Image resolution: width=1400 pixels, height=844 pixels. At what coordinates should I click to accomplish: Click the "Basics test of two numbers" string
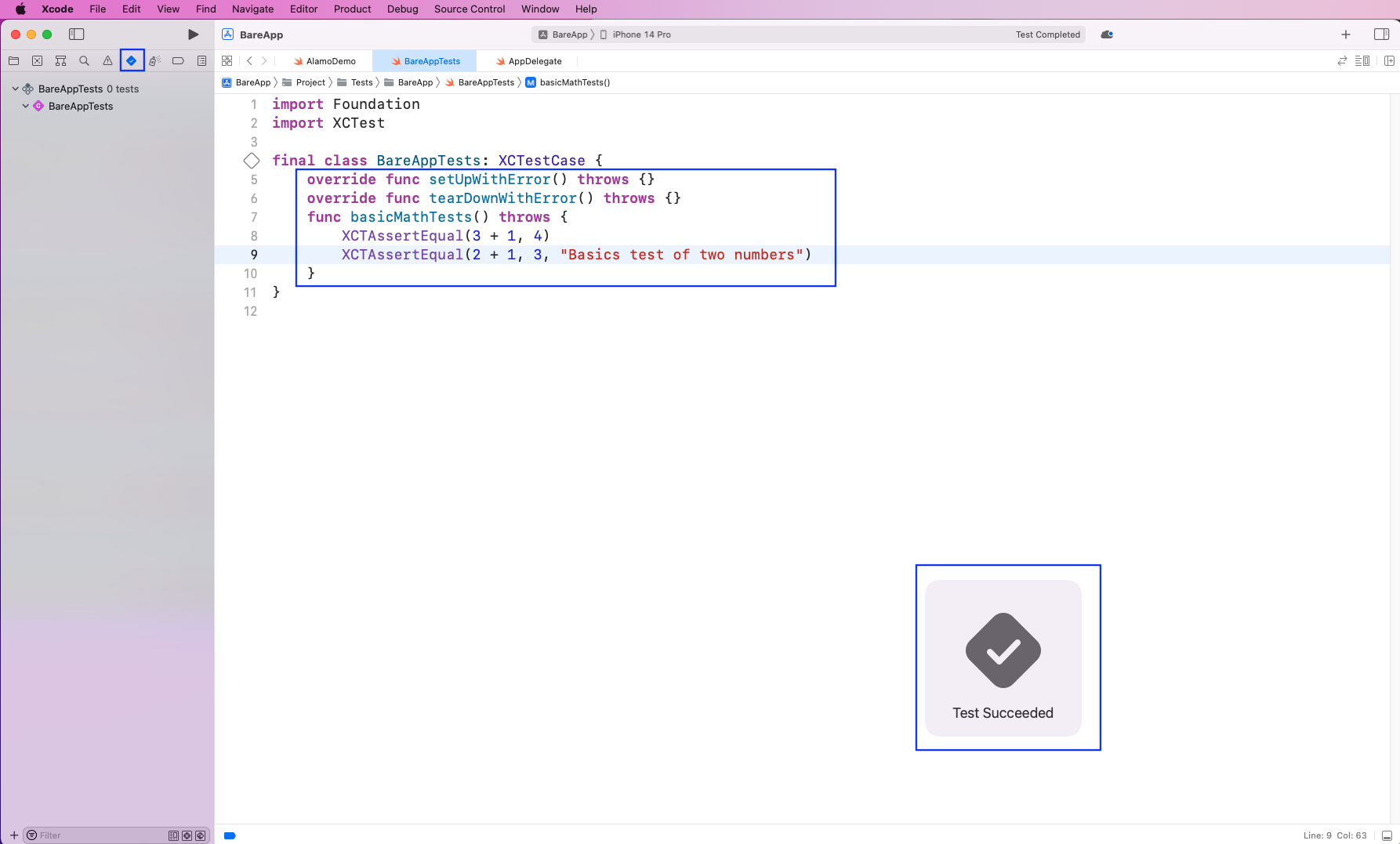681,255
